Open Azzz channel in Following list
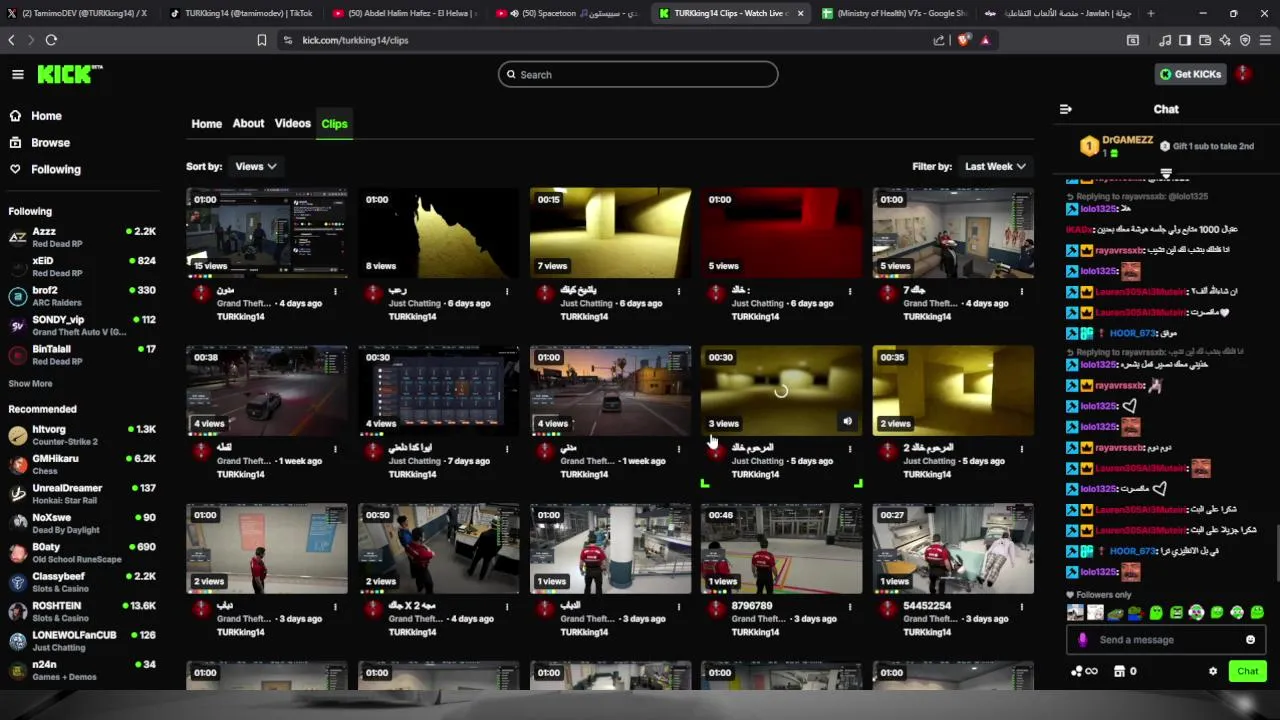1280x720 pixels. point(82,237)
